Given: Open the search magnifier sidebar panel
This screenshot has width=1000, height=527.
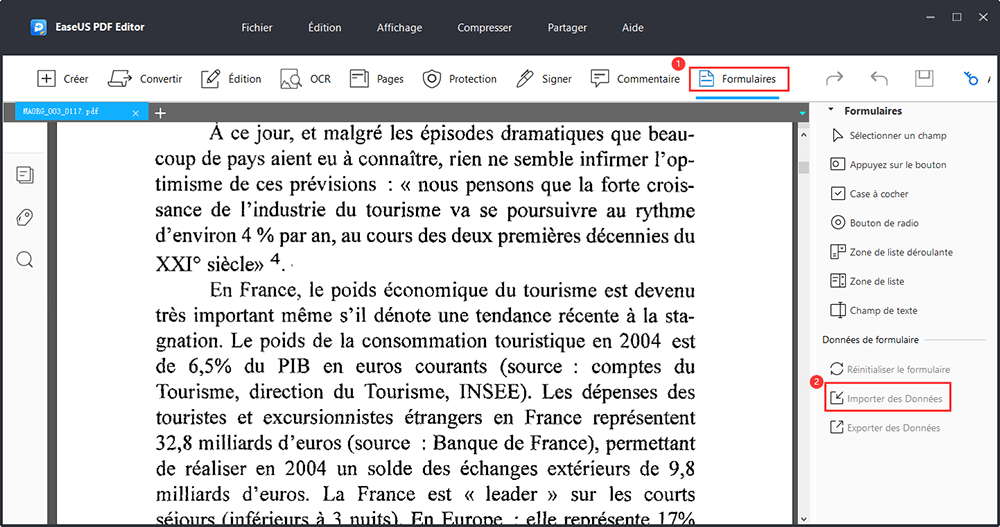Looking at the screenshot, I should tap(25, 260).
